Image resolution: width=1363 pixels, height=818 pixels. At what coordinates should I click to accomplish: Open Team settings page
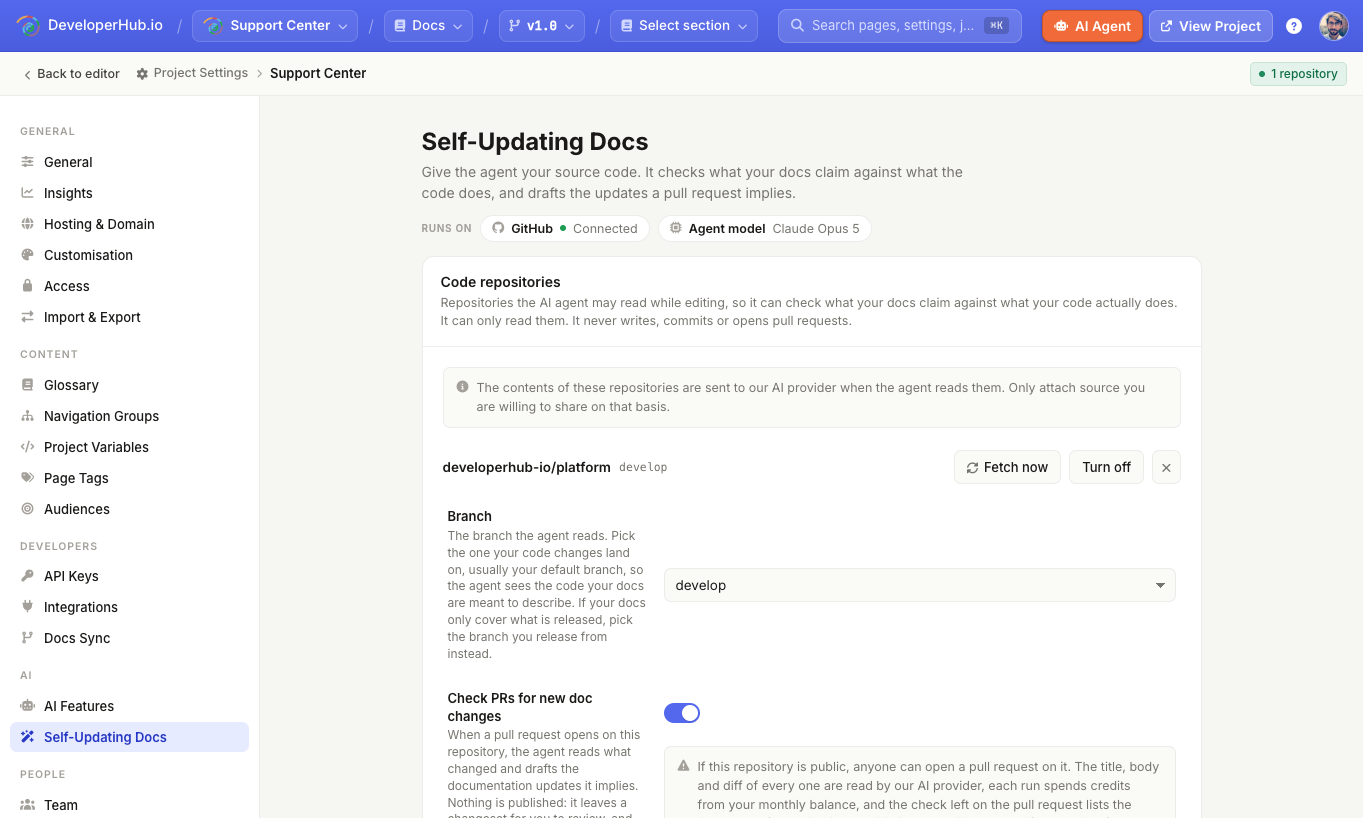129,805
